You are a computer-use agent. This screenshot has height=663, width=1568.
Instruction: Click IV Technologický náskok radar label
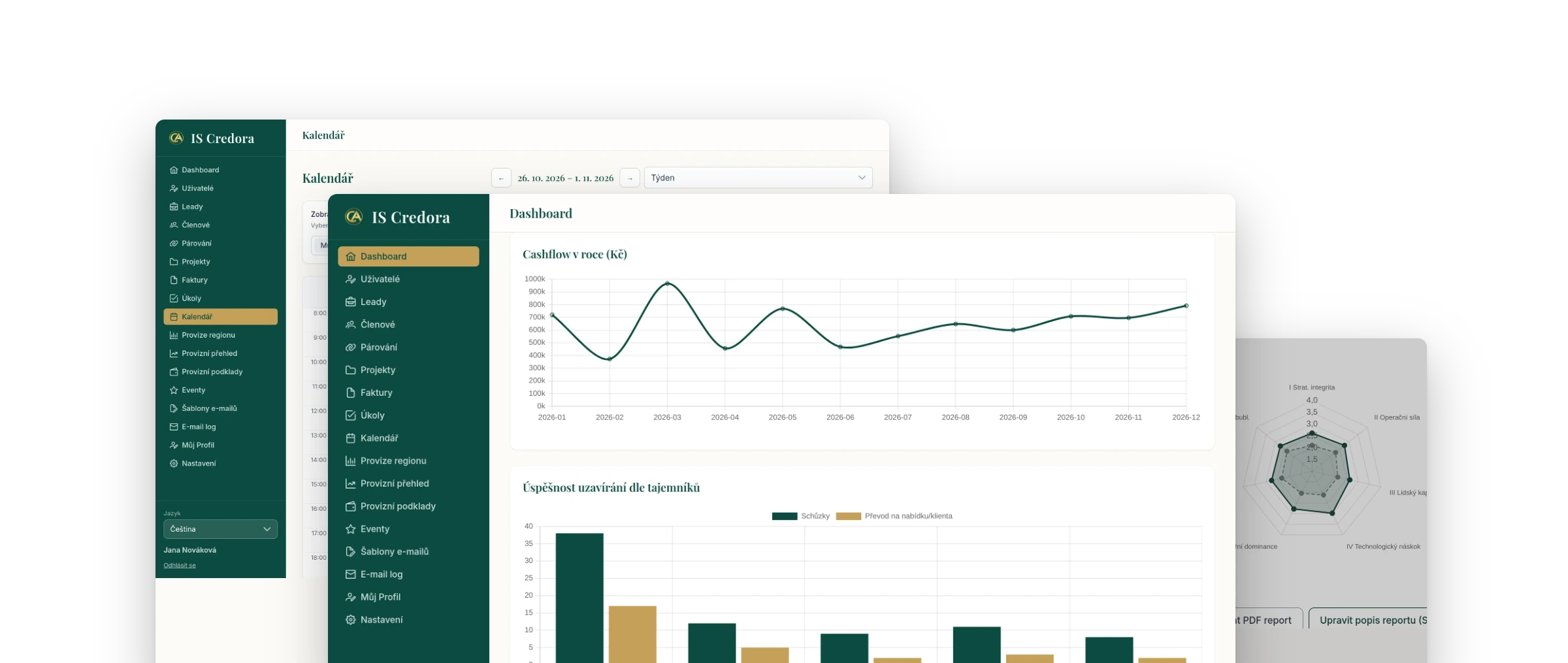click(x=1383, y=547)
